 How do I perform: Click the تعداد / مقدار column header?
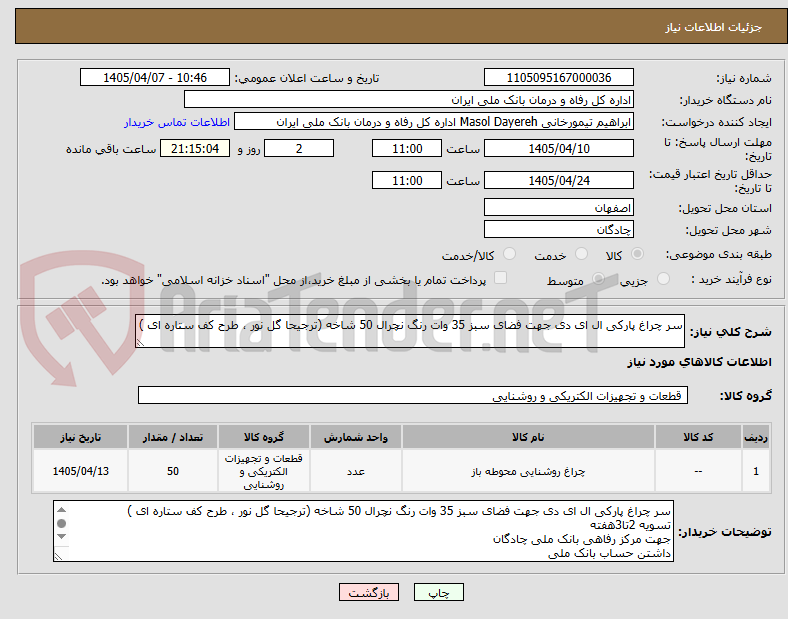click(x=172, y=437)
